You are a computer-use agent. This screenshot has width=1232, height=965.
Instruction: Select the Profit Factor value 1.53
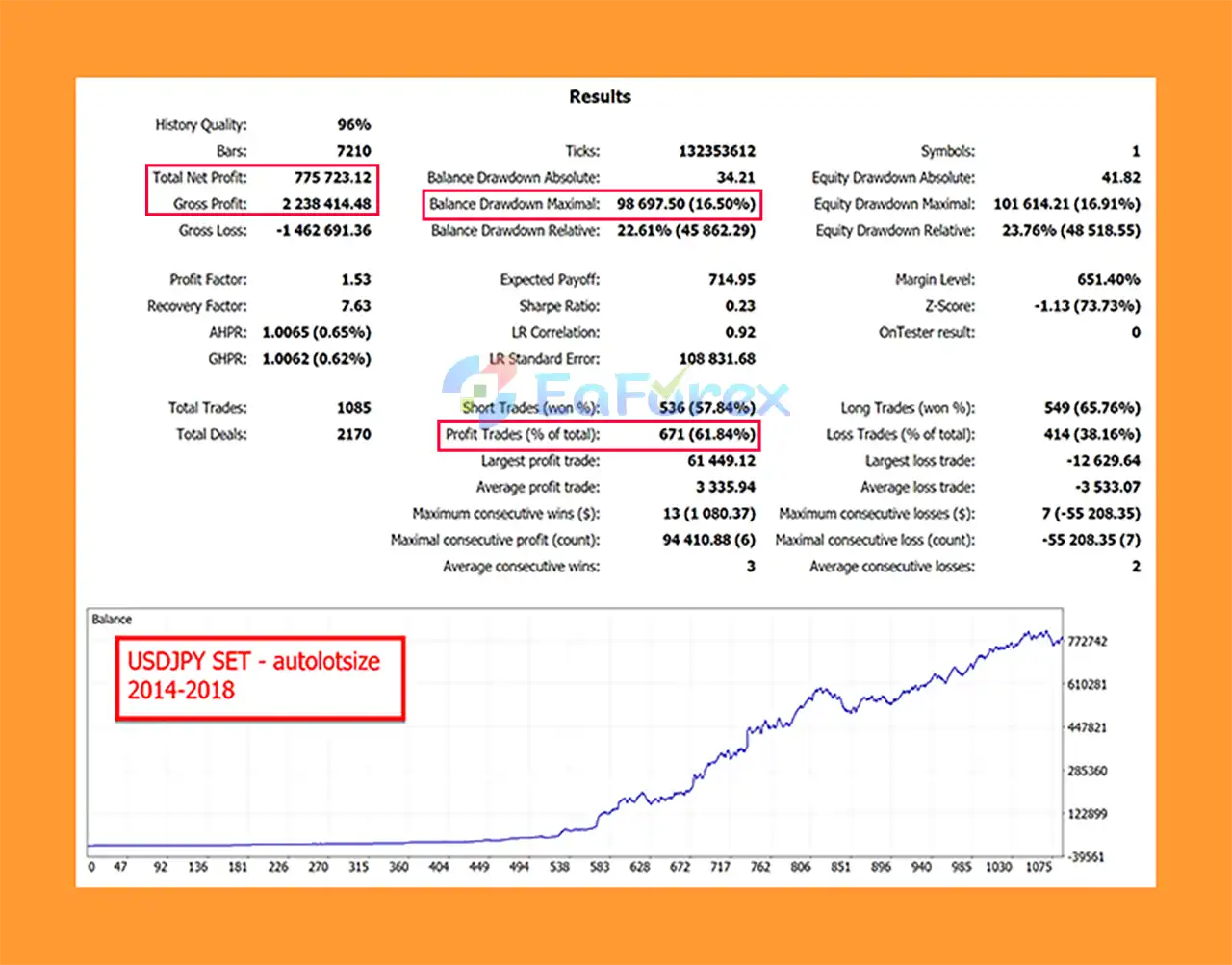click(355, 280)
